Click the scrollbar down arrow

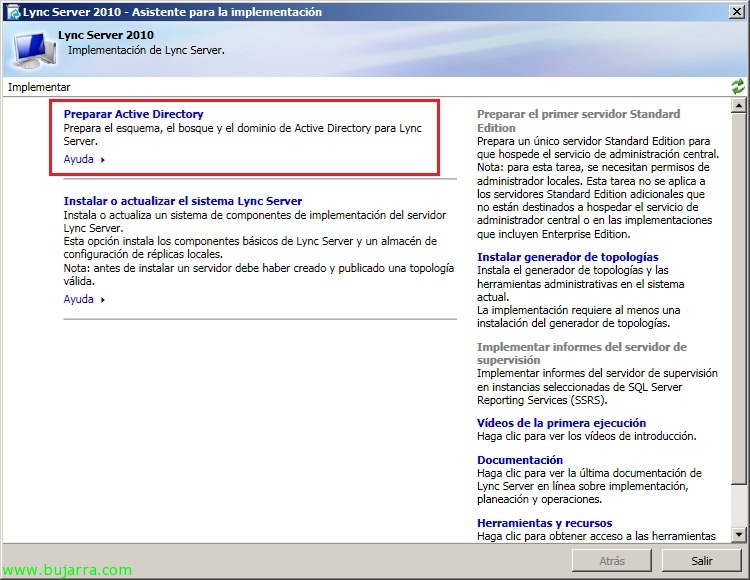point(739,535)
